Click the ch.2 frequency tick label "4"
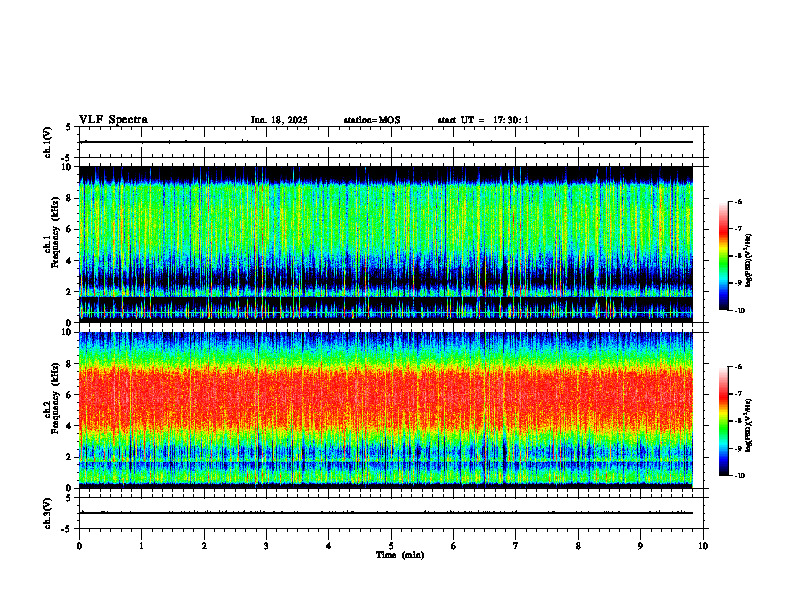 tap(70, 426)
